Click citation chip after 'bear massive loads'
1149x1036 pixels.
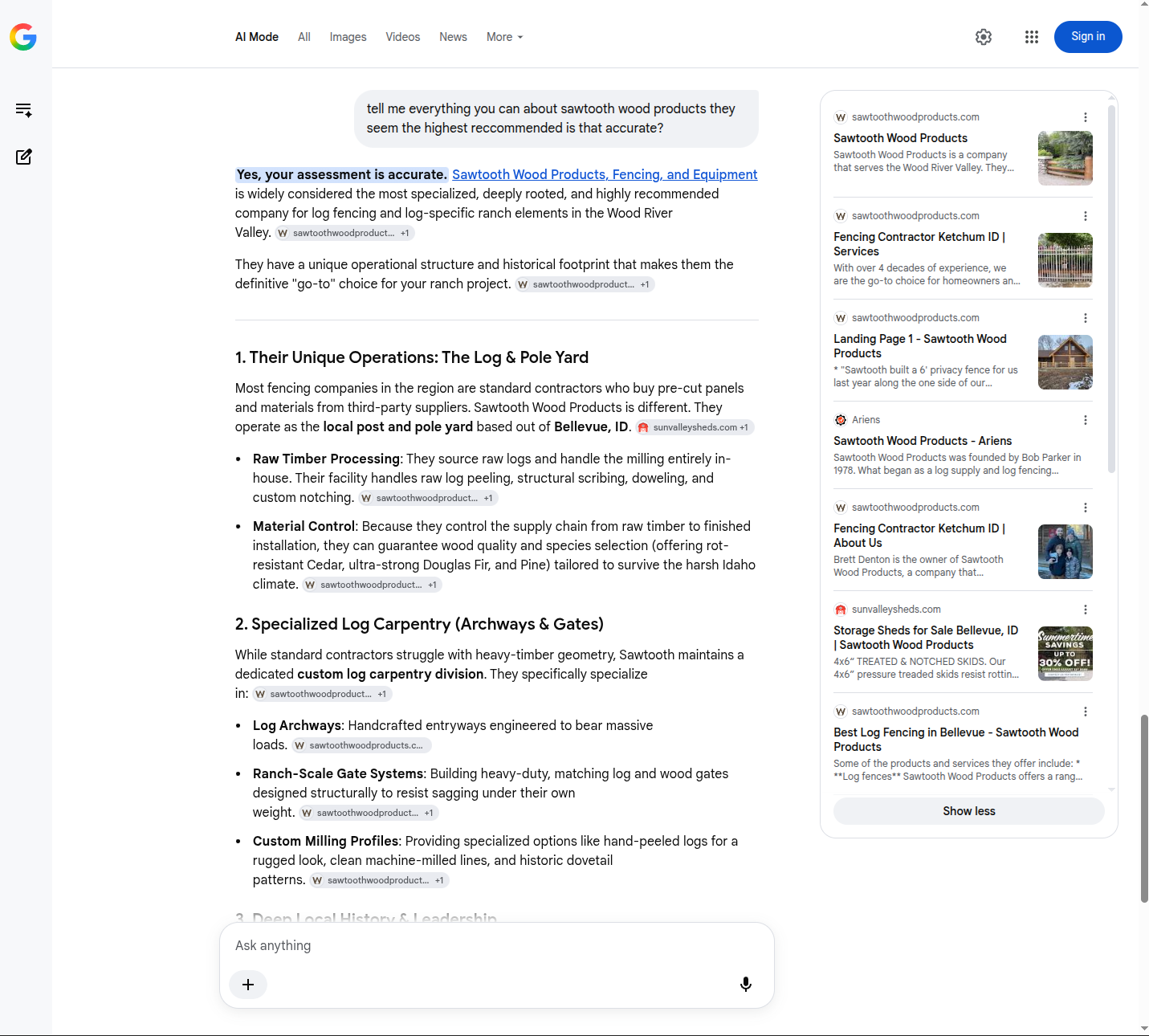[x=361, y=745]
